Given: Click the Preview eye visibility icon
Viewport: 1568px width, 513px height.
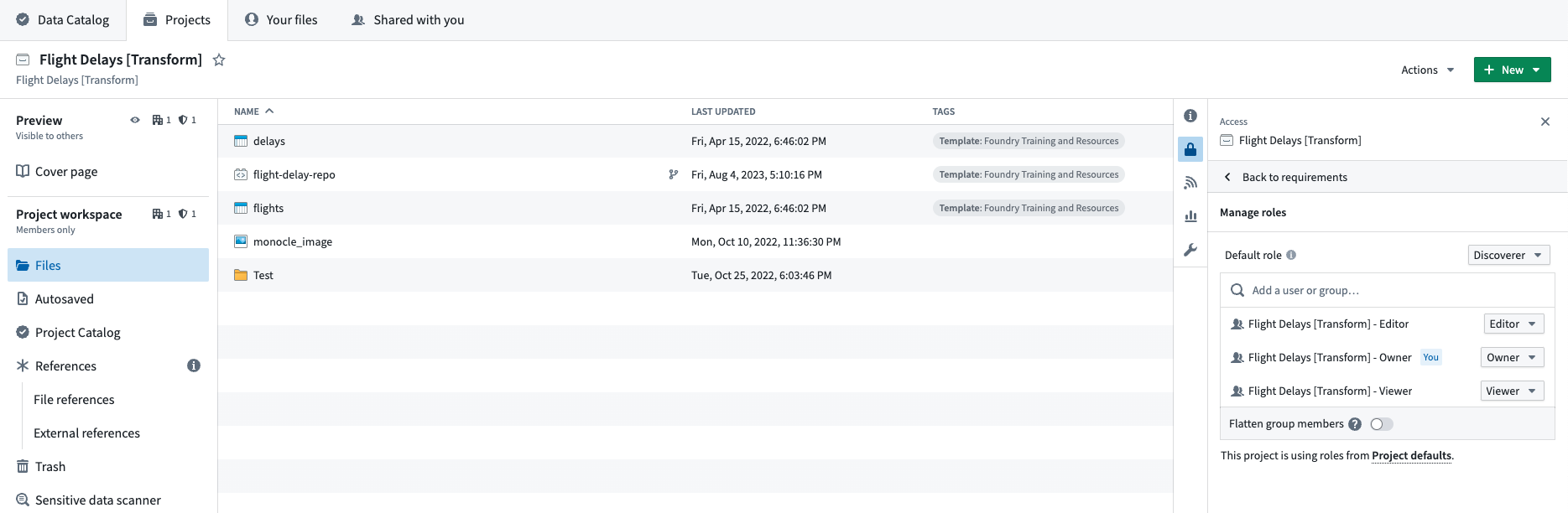Looking at the screenshot, I should (135, 120).
